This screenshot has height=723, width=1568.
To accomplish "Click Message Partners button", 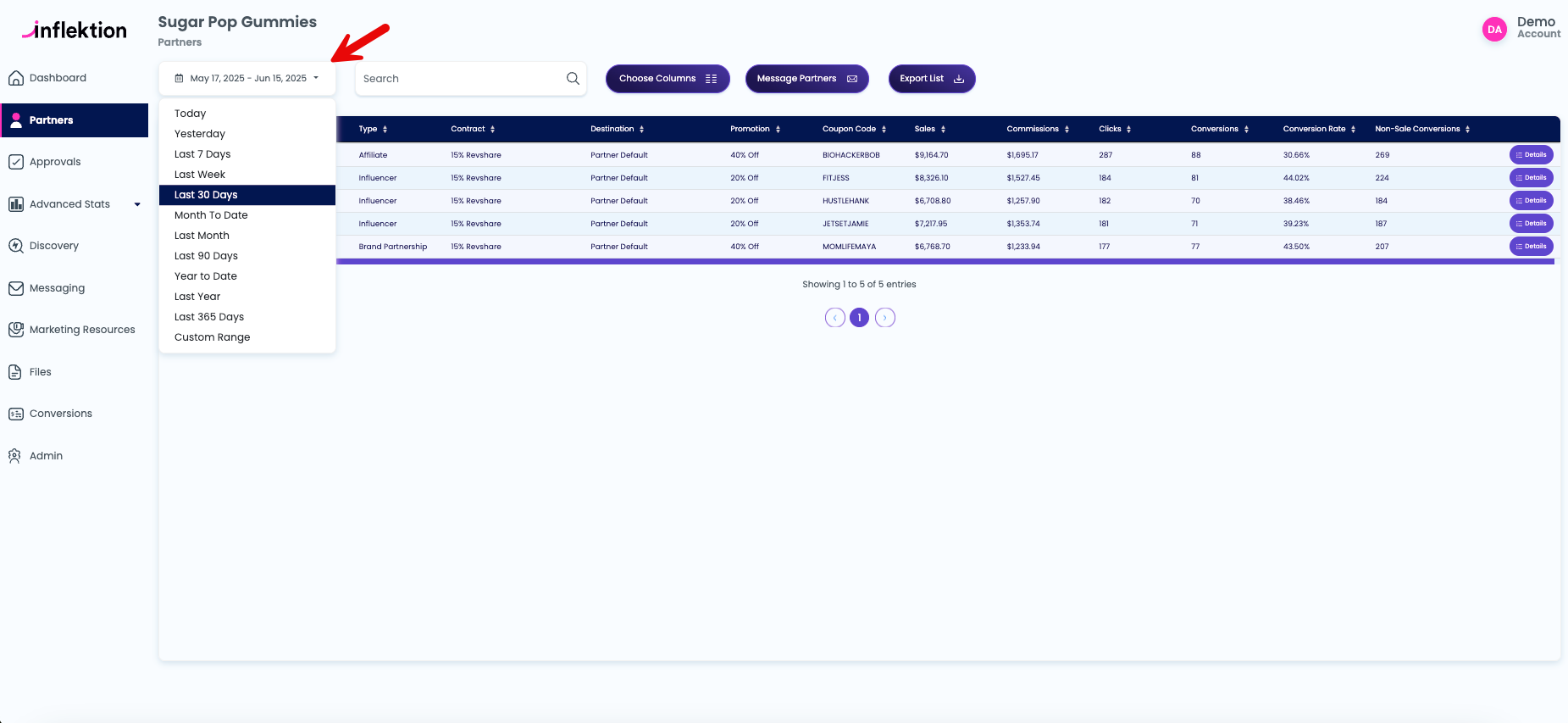I will tap(806, 79).
